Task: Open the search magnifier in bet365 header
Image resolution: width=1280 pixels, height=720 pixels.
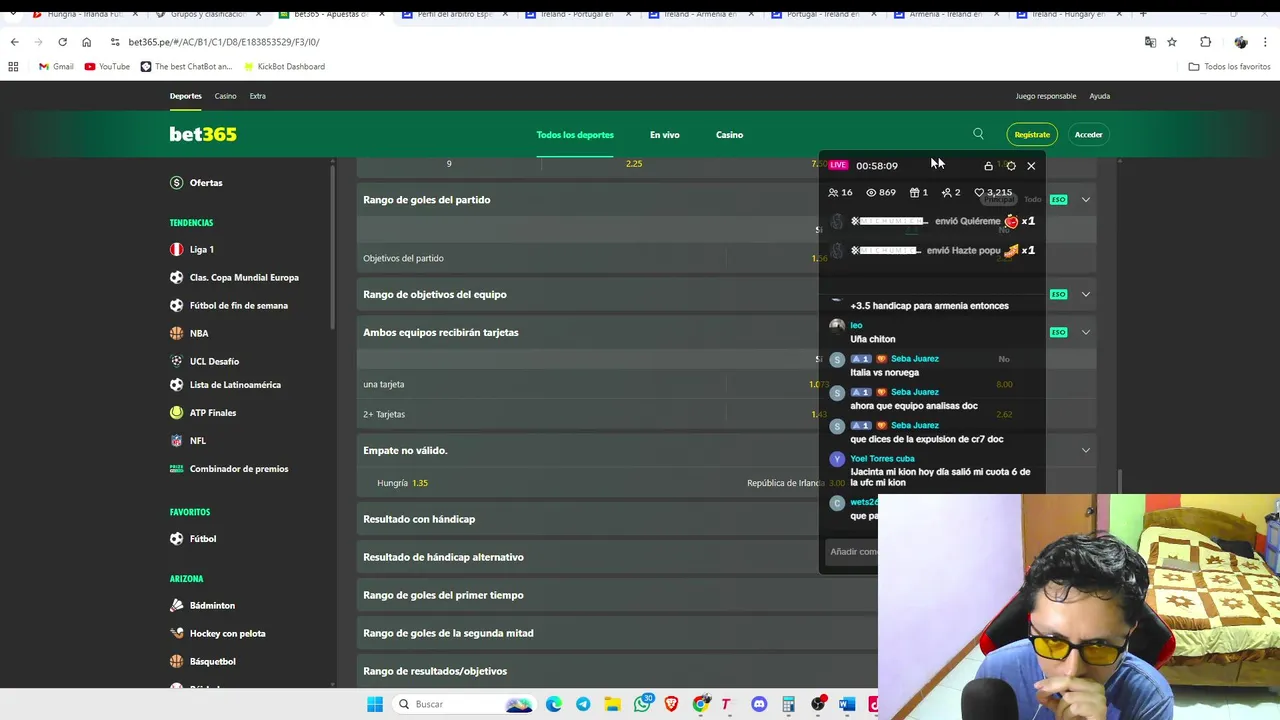Action: [978, 134]
